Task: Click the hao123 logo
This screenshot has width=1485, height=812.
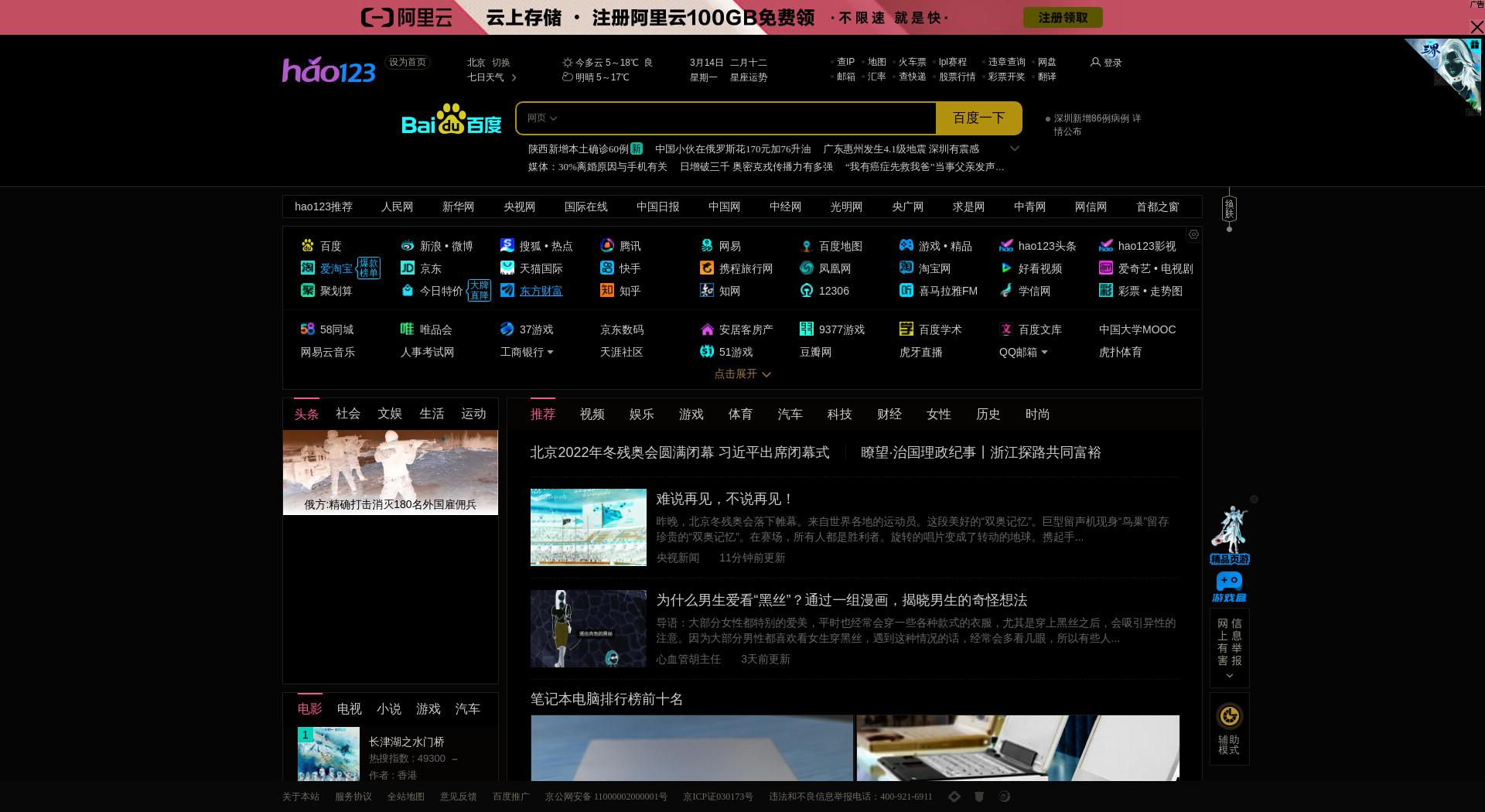Action: [329, 70]
